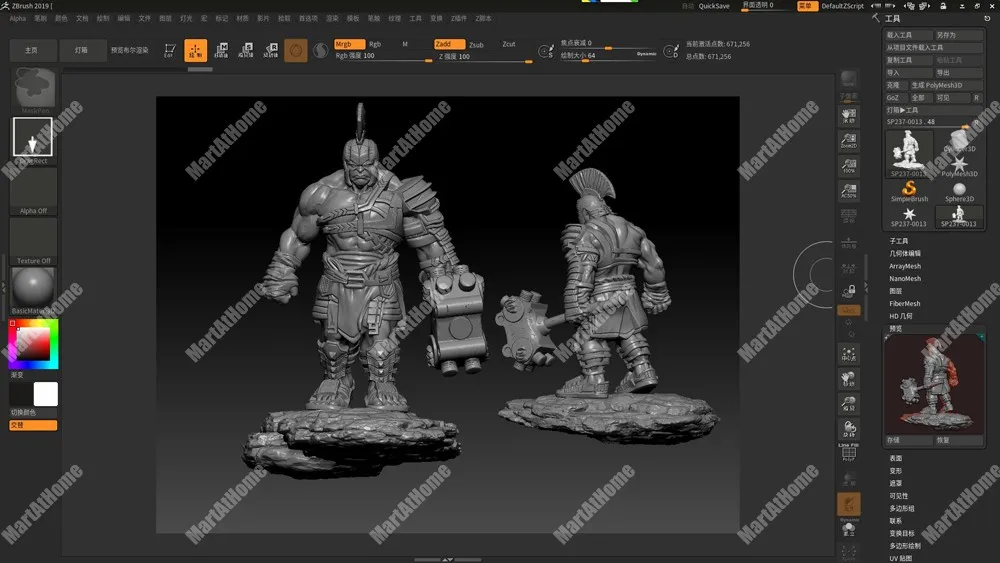1000x563 pixels.
Task: Expand the HD 几何 section
Action: [x=901, y=316]
